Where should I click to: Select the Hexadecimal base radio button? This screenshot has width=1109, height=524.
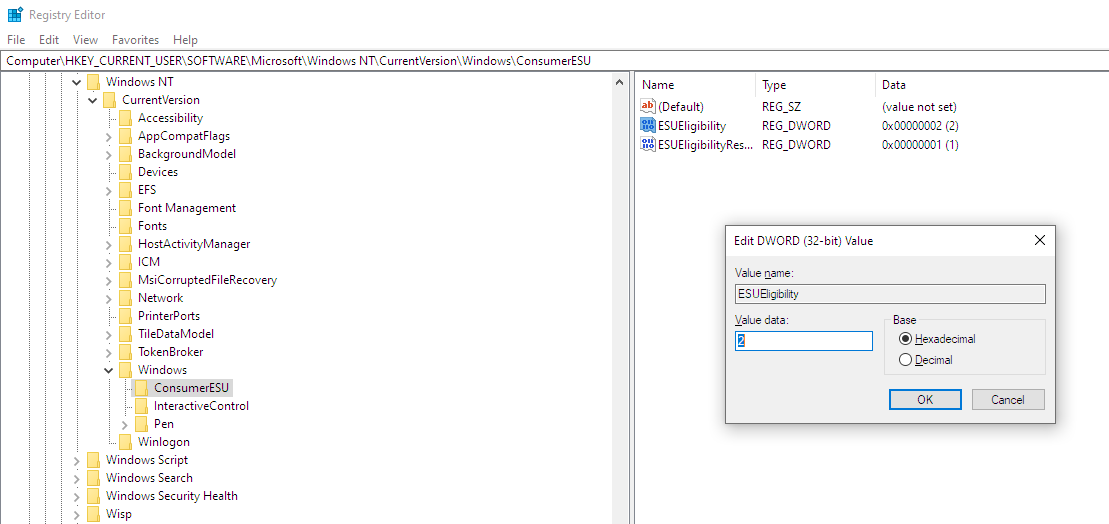point(906,339)
